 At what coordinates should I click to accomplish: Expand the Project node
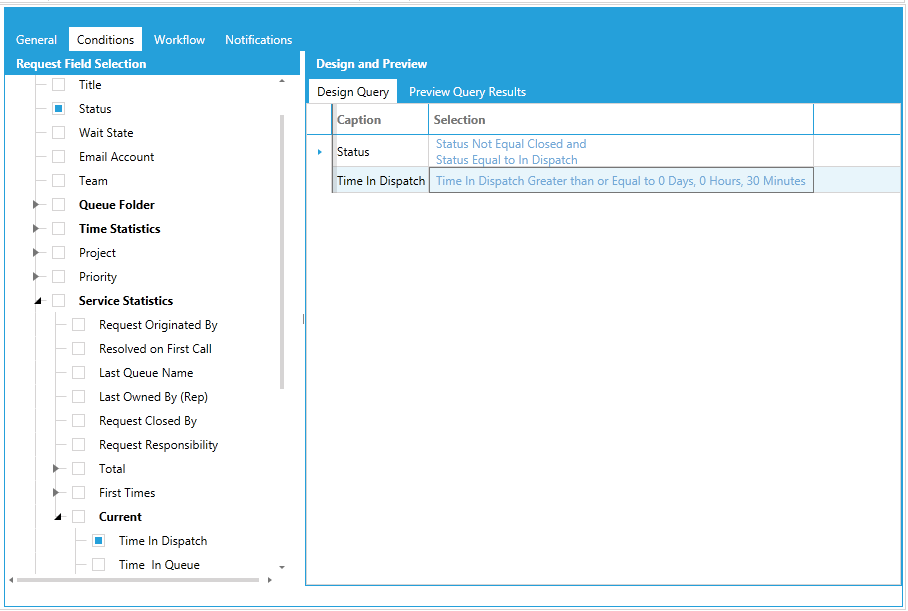[x=36, y=253]
